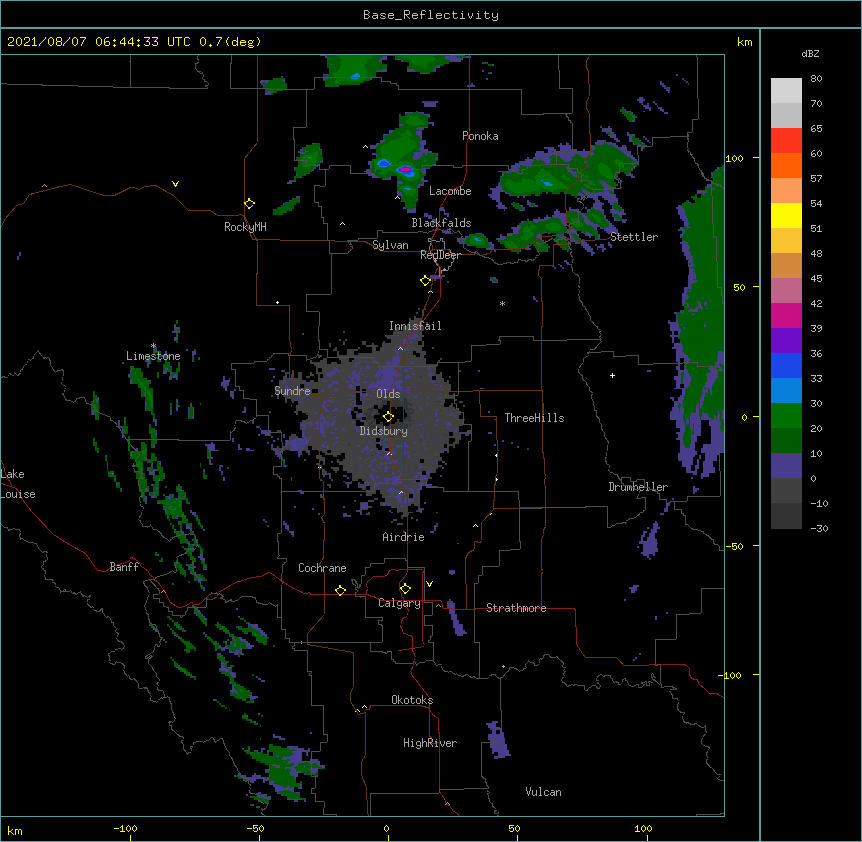862x842 pixels.
Task: Click the yellow diamond marker above Calgary label
Action: [x=405, y=589]
